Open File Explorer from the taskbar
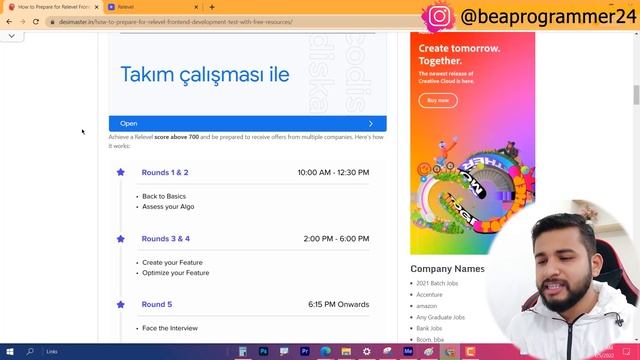This screenshot has height=360, width=640. pyautogui.click(x=346, y=351)
